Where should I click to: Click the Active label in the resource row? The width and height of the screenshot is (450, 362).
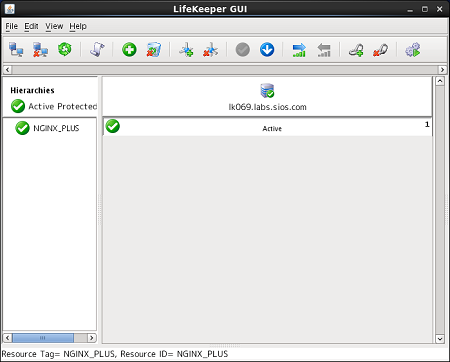[272, 129]
